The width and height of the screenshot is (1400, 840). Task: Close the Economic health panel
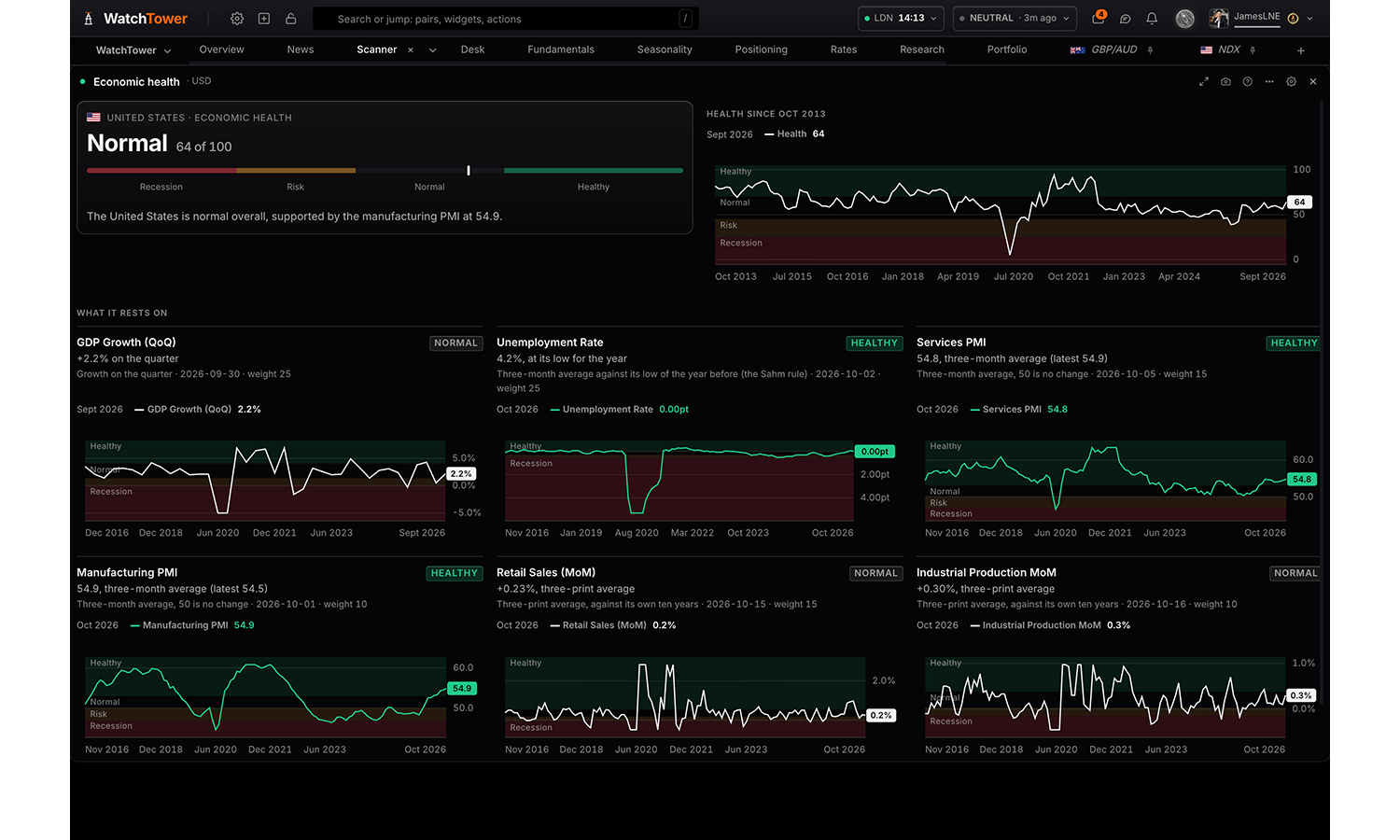[1313, 82]
